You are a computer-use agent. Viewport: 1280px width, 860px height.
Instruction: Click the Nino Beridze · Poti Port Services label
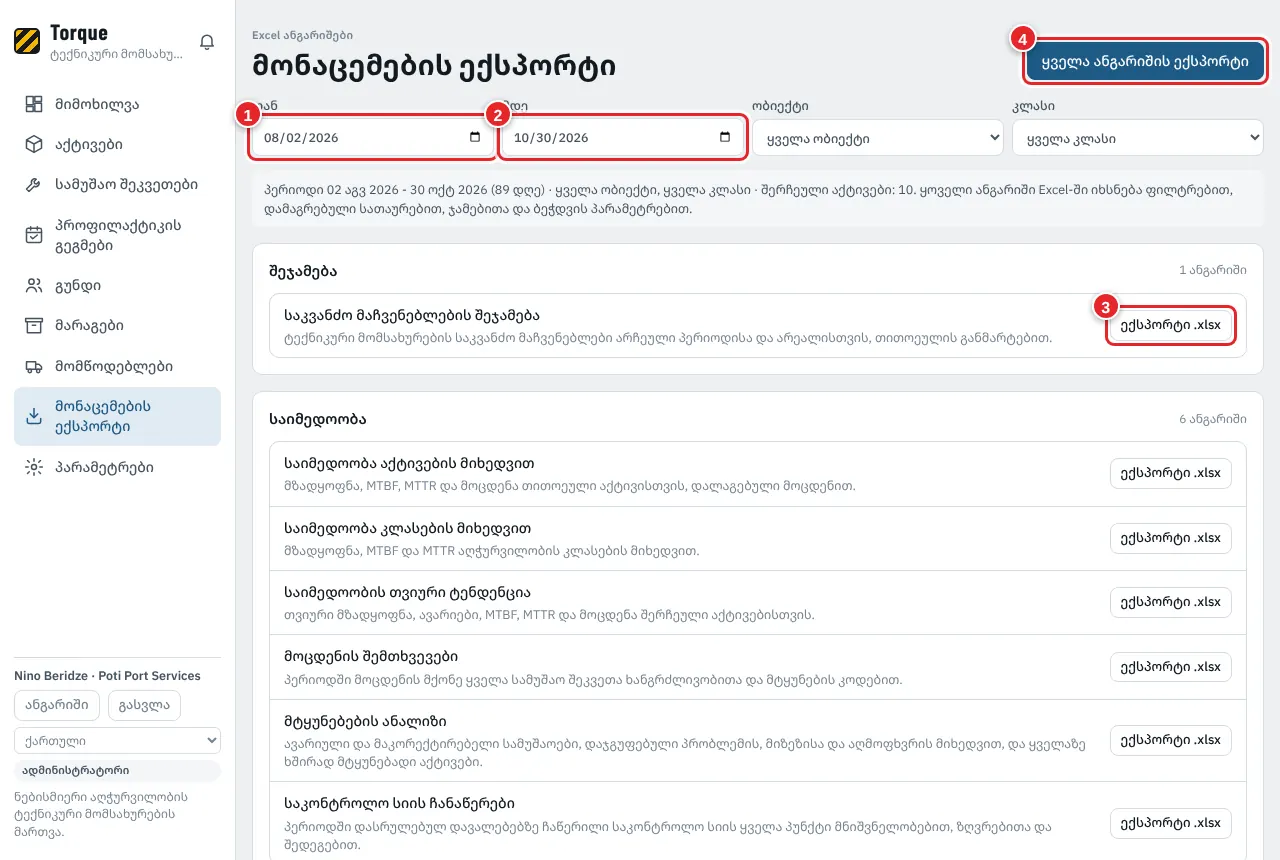tap(107, 676)
